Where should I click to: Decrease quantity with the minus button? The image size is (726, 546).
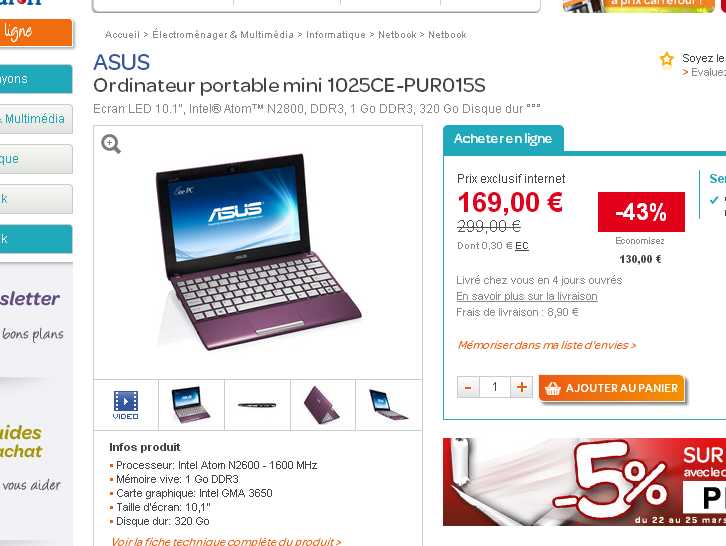coord(468,387)
